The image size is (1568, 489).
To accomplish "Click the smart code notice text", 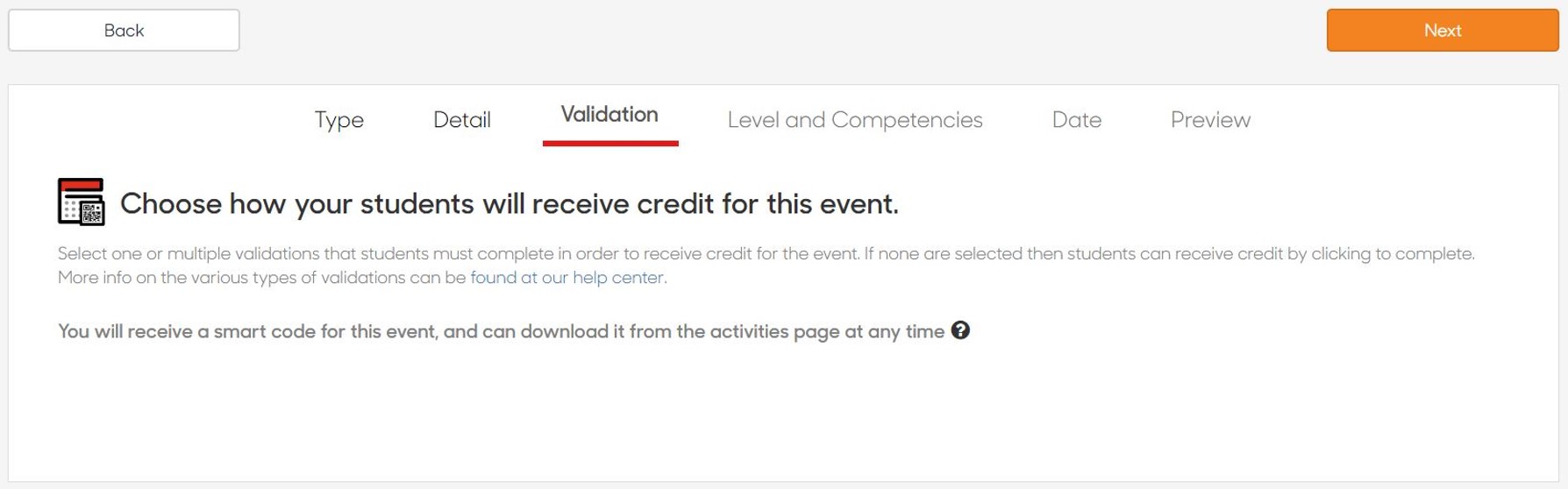I will [501, 331].
